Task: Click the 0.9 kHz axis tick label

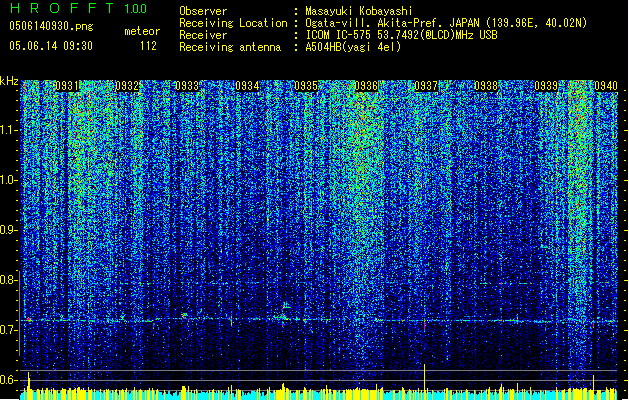Action: tap(8, 230)
